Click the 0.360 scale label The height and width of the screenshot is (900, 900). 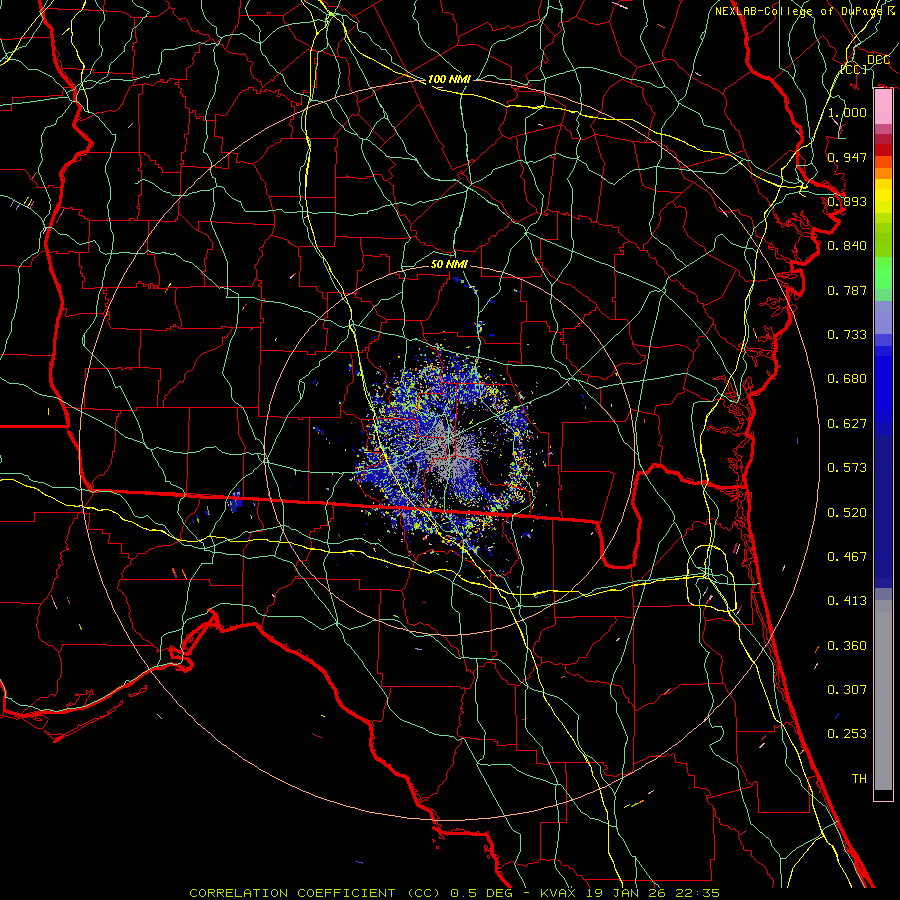click(x=847, y=646)
